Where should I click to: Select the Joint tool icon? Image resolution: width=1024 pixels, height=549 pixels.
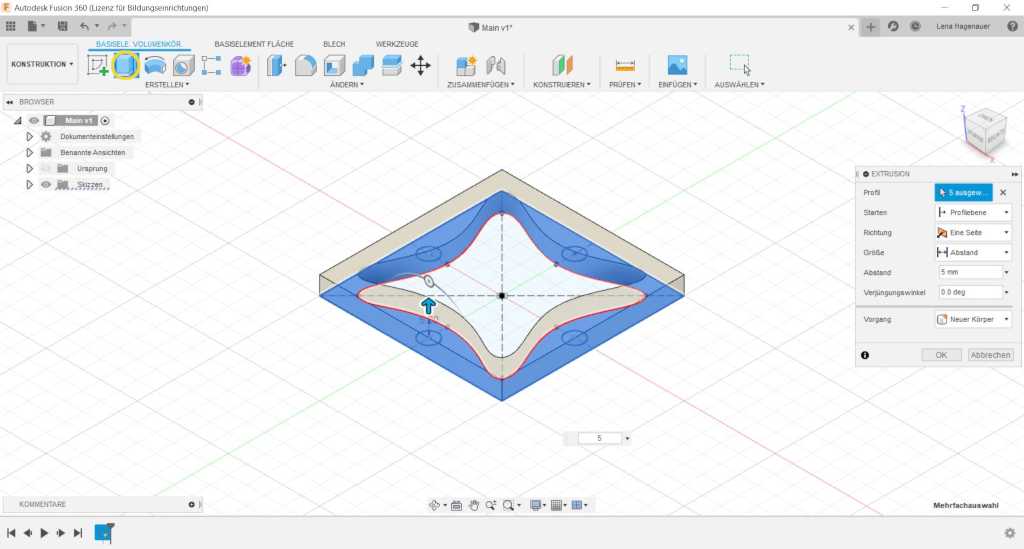[x=496, y=65]
